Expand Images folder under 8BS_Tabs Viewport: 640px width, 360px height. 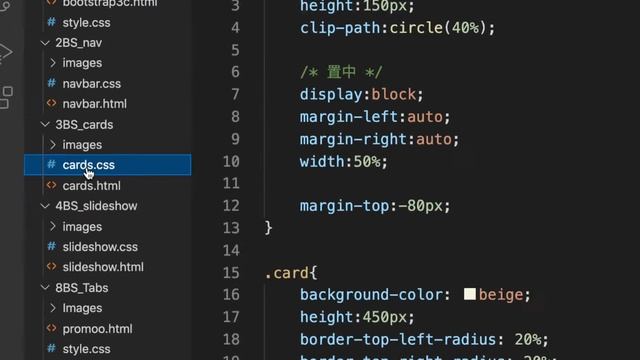pyautogui.click(x=52, y=308)
